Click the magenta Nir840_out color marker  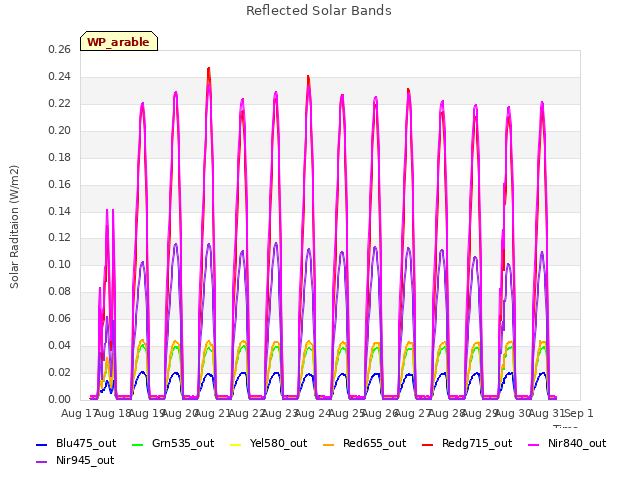pos(534,444)
